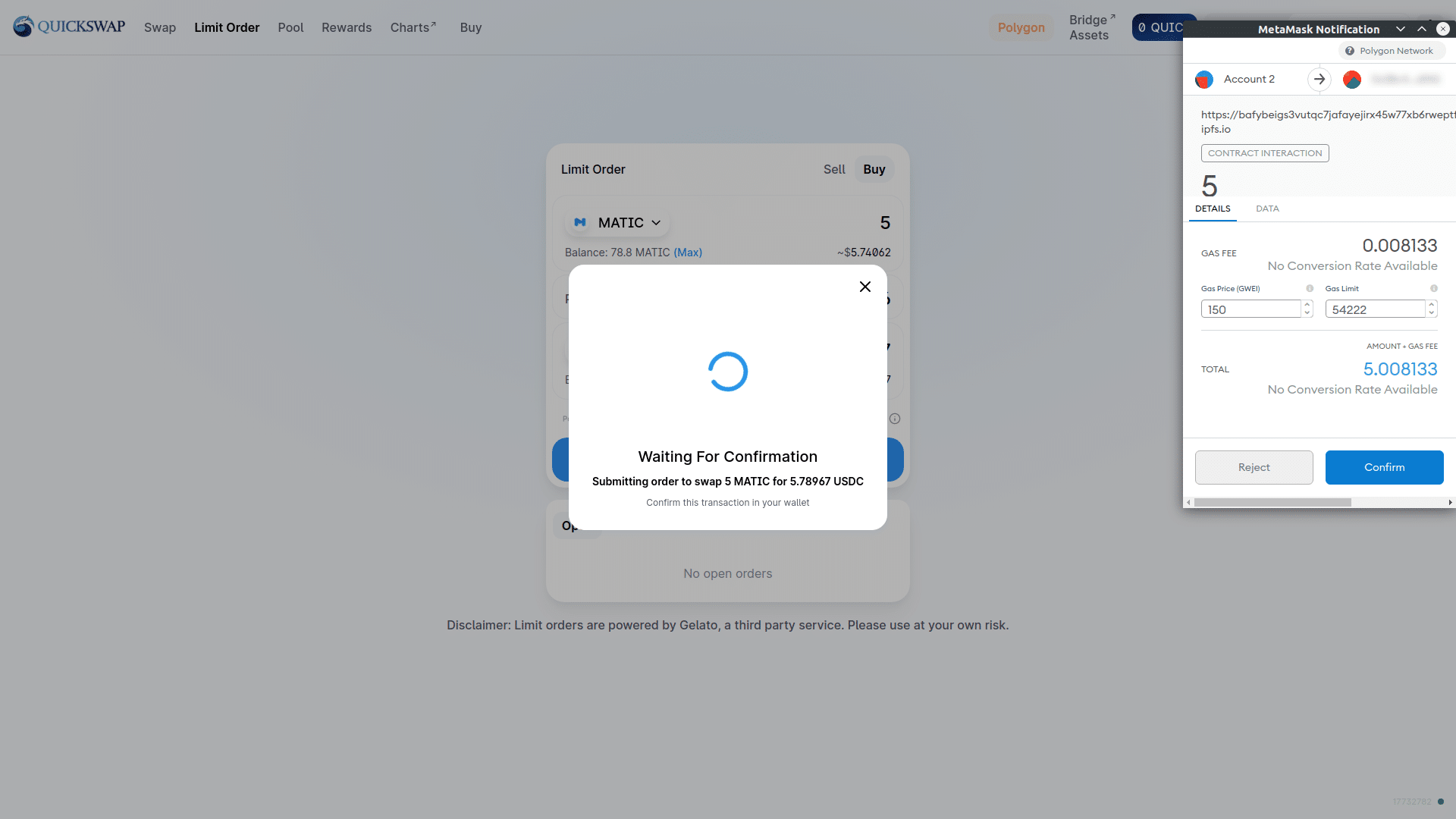Image resolution: width=1456 pixels, height=819 pixels.
Task: Select the Buy order toggle
Action: coord(874,170)
